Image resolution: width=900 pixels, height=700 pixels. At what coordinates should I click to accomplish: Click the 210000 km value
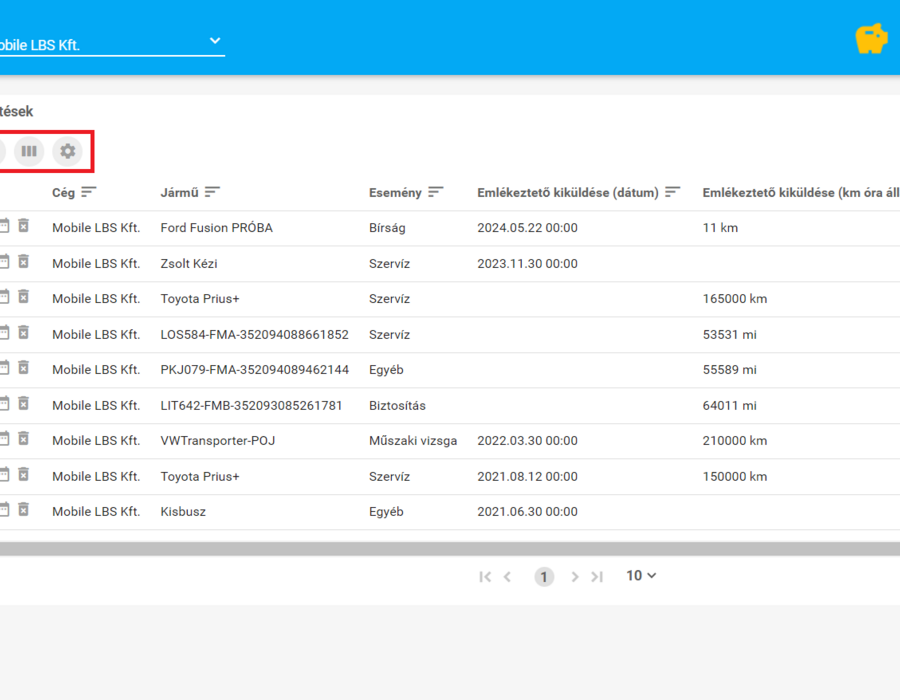tap(735, 441)
